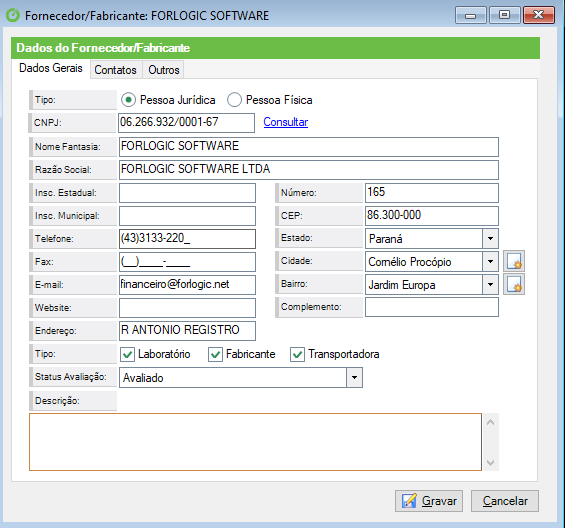Click the green application icon in title bar
Viewport: 565px width, 528px height.
pyautogui.click(x=13, y=15)
